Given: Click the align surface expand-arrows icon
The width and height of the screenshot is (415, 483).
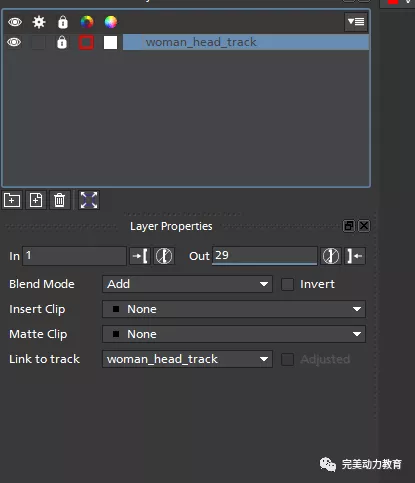Looking at the screenshot, I should pos(89,200).
